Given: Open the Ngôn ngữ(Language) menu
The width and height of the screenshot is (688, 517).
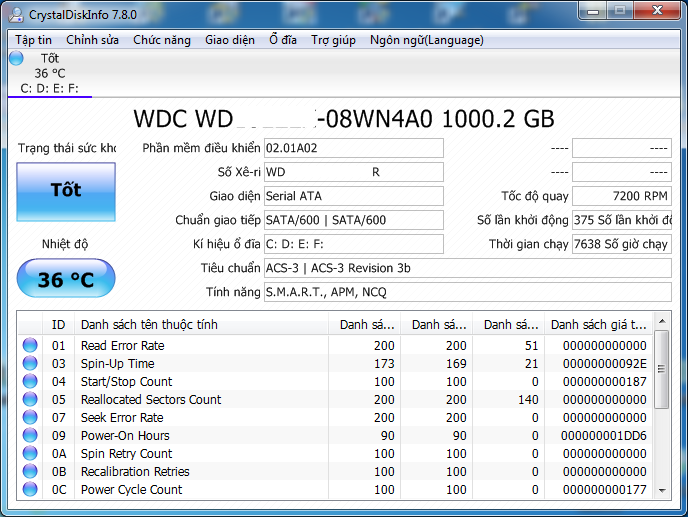Looking at the screenshot, I should [426, 40].
